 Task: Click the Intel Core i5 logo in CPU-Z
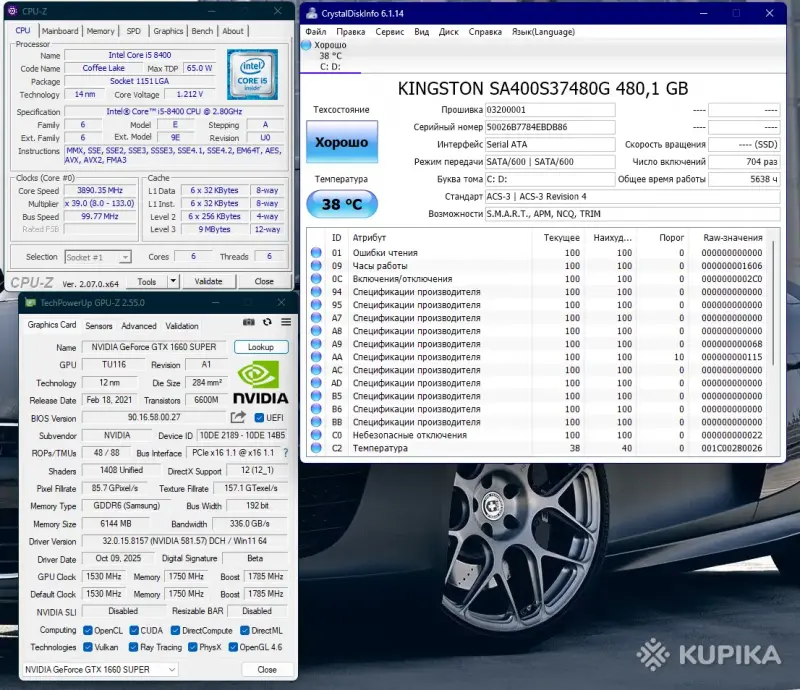pos(253,74)
